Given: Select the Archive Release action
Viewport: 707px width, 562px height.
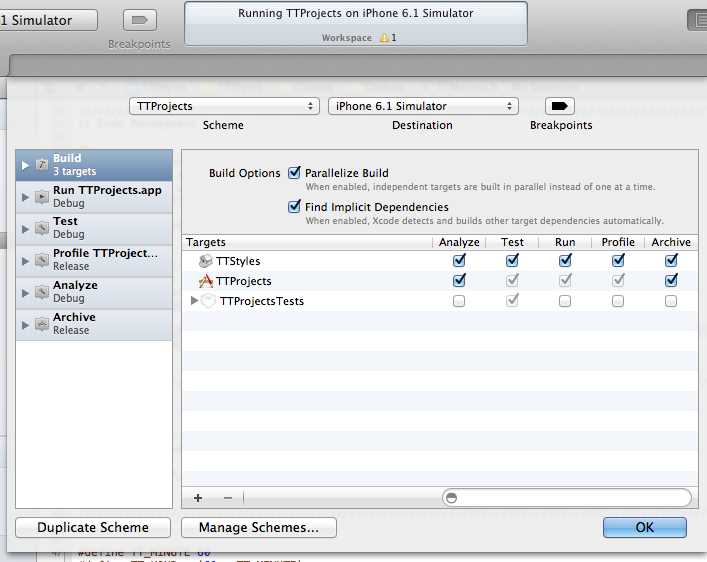Looking at the screenshot, I should tap(94, 324).
